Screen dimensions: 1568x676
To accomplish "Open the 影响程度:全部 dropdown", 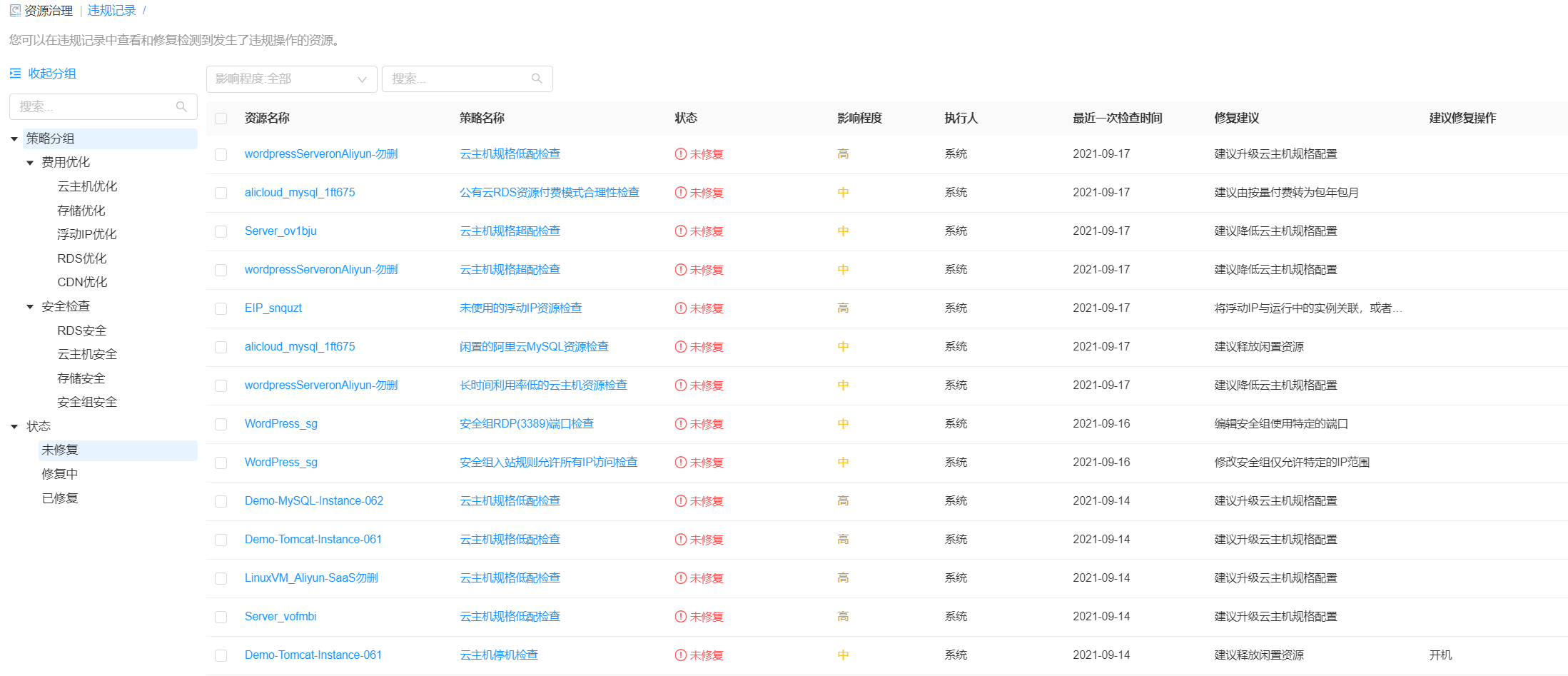I will 291,79.
